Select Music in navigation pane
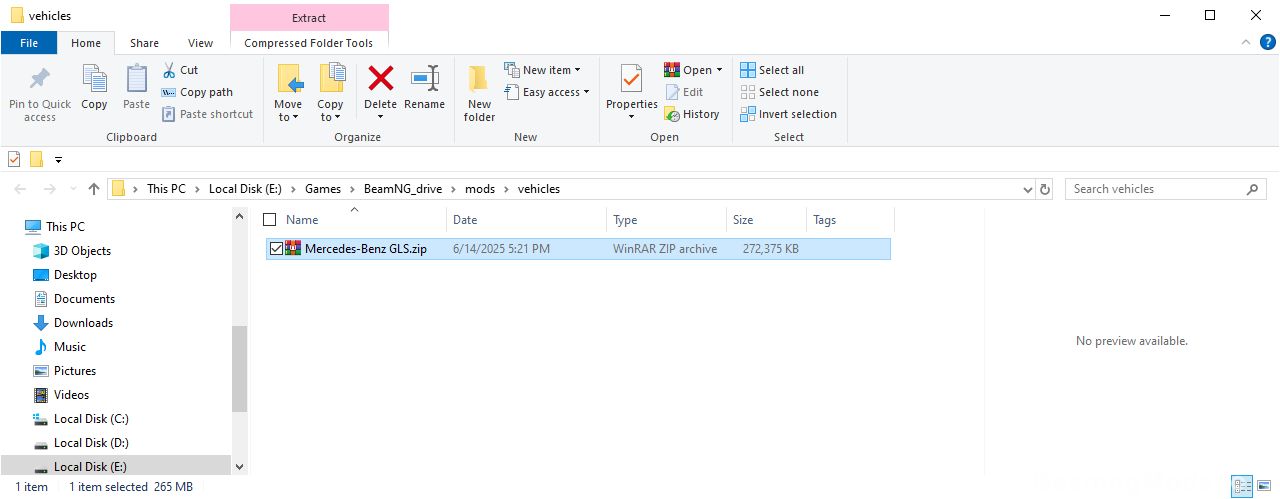The height and width of the screenshot is (499, 1280). [69, 347]
